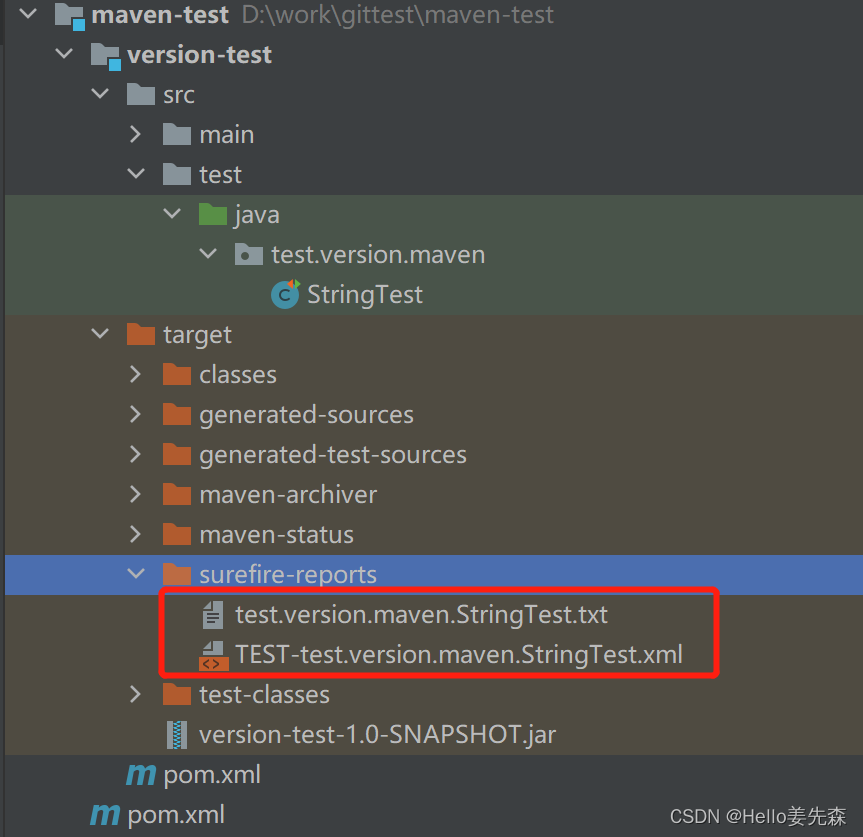Collapse the src directory
This screenshot has height=837, width=863.
tap(100, 94)
